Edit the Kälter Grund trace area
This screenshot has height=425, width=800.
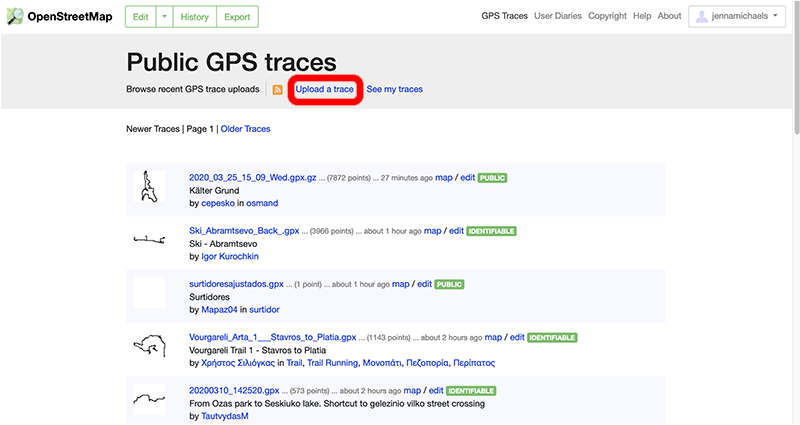(x=468, y=178)
